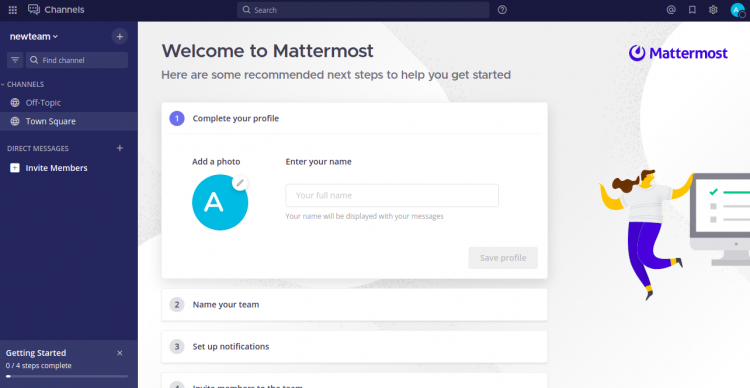Image resolution: width=750 pixels, height=388 pixels.
Task: Click the channel filter icon
Action: [x=15, y=60]
